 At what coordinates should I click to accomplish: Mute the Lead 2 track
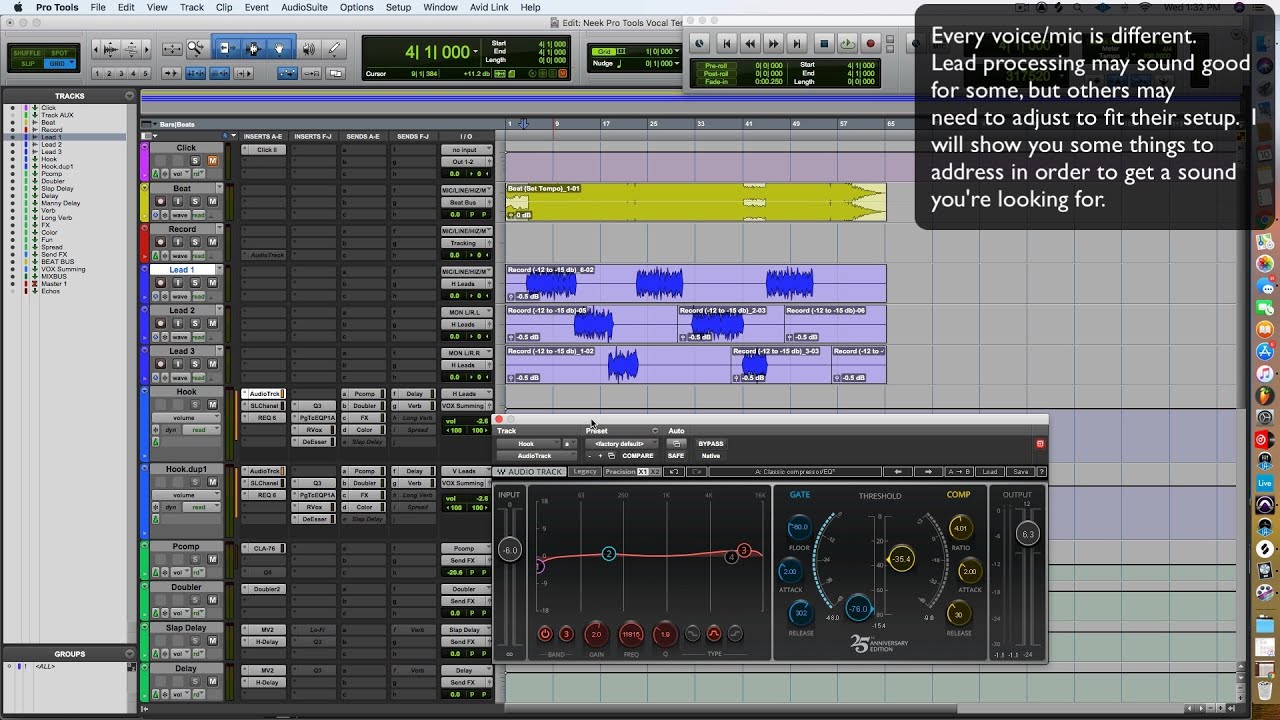click(x=212, y=324)
